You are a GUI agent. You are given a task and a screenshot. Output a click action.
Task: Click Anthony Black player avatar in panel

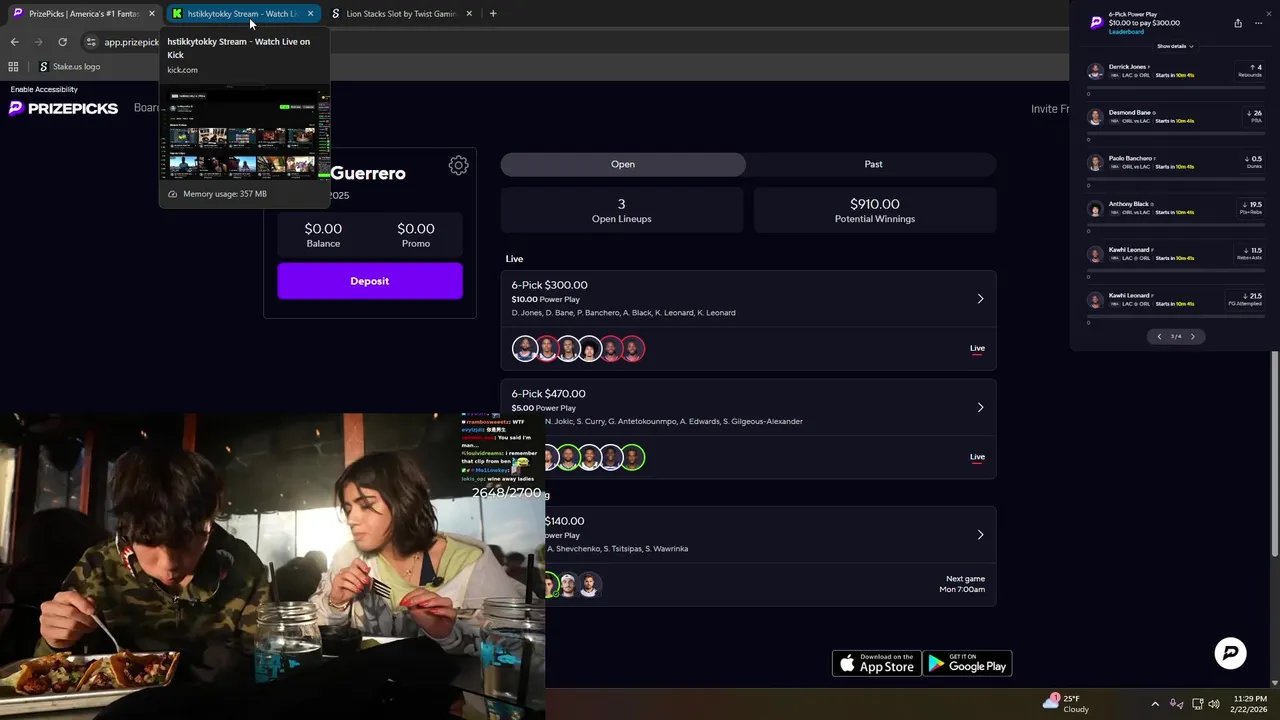[1095, 209]
